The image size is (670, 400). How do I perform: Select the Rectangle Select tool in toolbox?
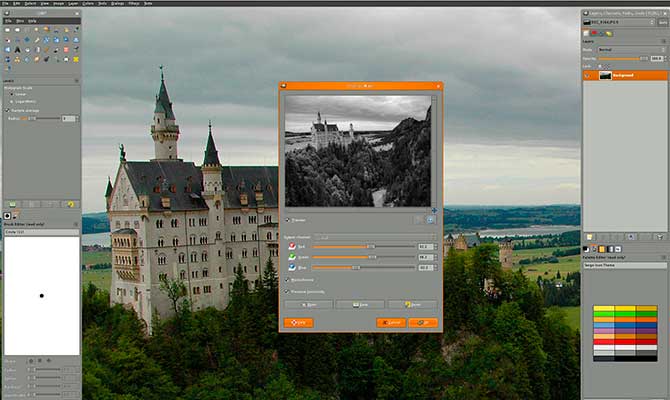7,30
